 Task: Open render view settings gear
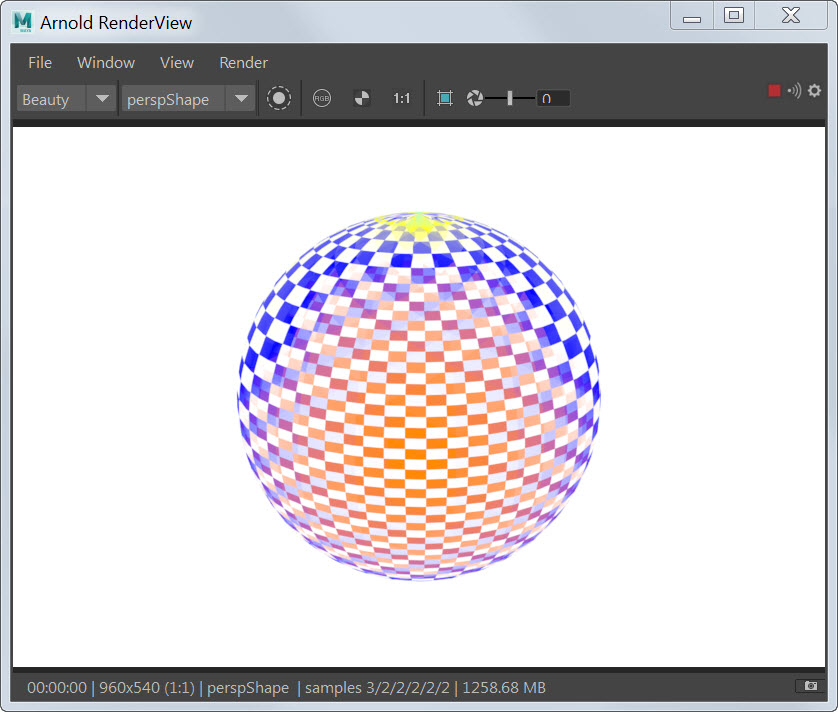[814, 91]
